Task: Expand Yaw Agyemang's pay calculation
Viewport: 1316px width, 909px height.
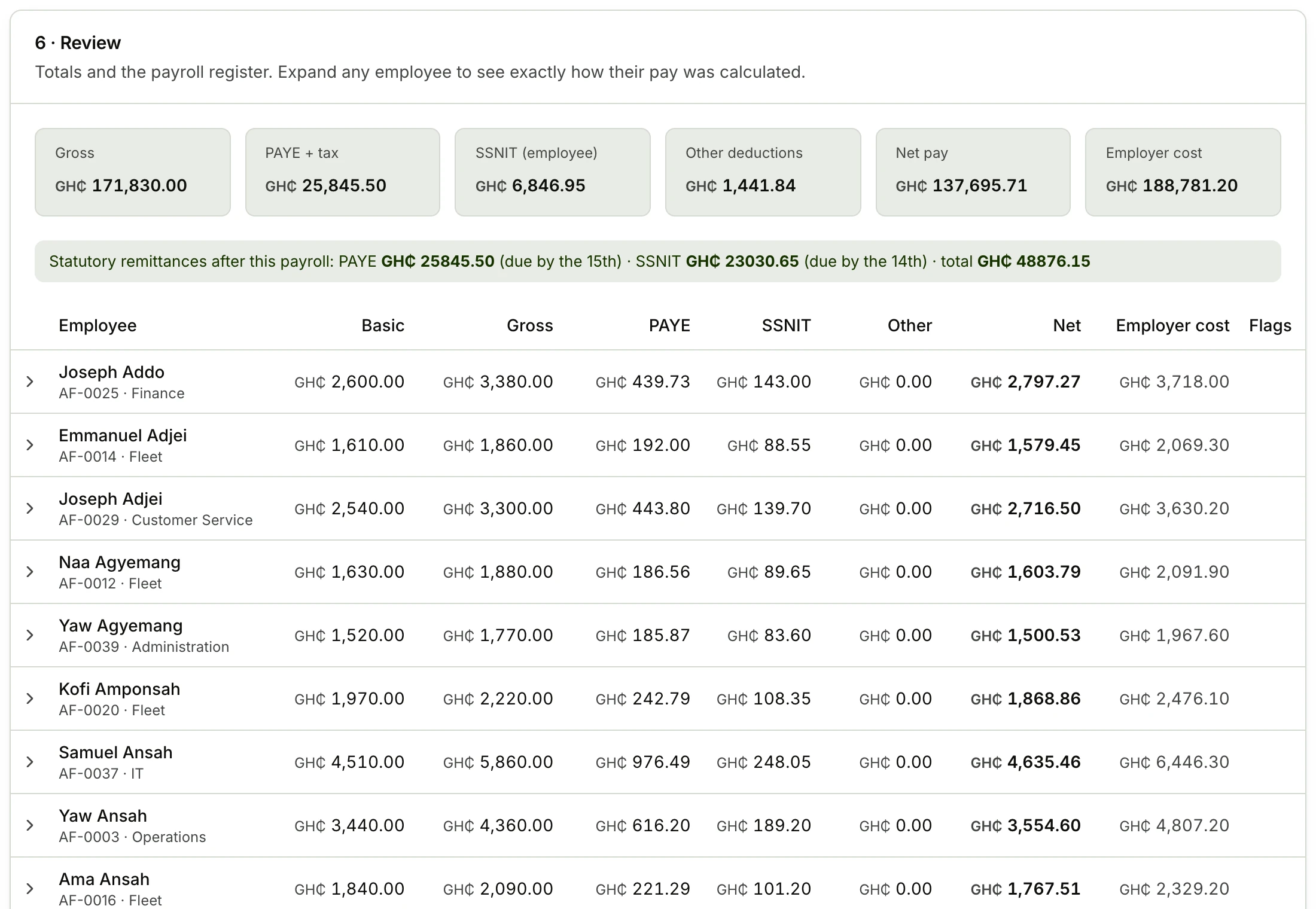Action: coord(30,635)
